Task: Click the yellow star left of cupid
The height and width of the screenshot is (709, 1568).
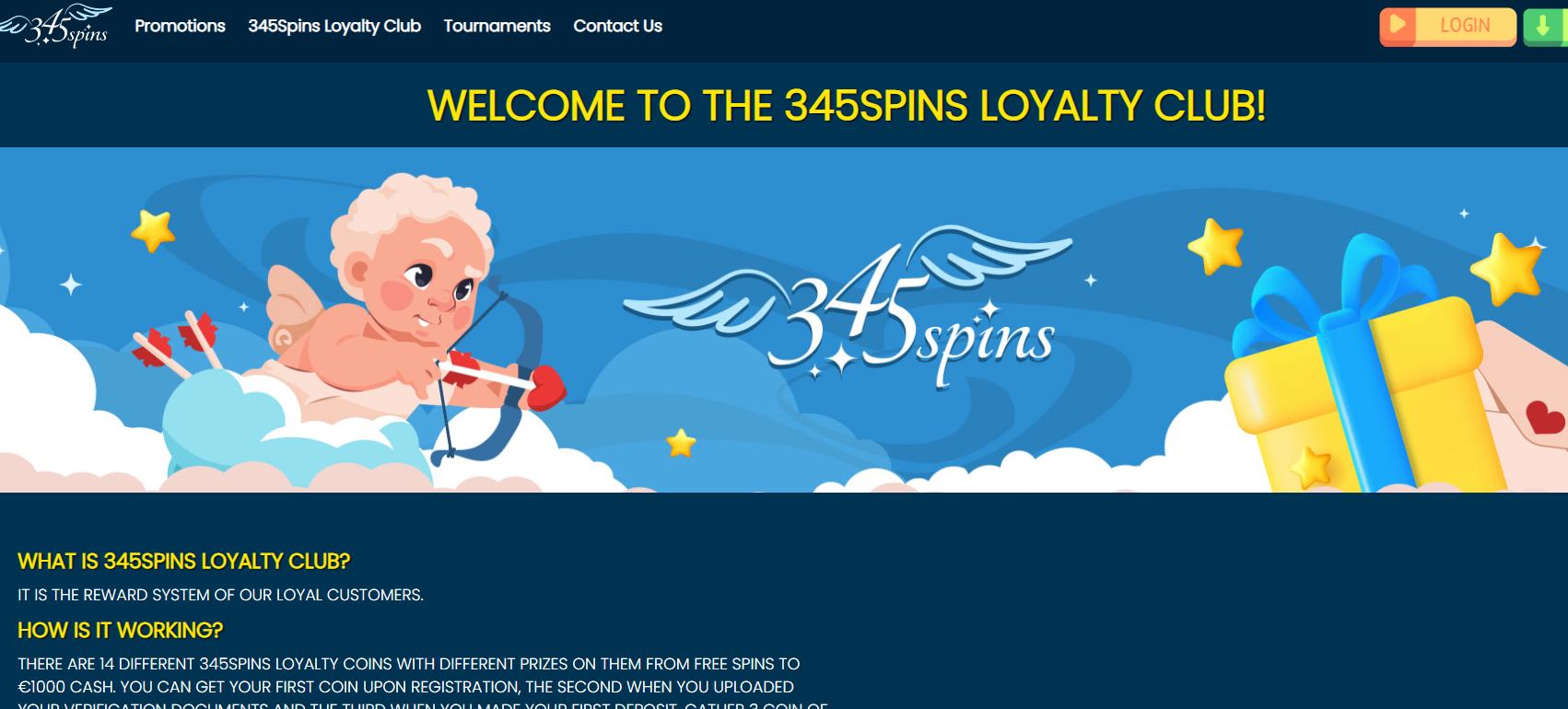Action: [x=153, y=230]
